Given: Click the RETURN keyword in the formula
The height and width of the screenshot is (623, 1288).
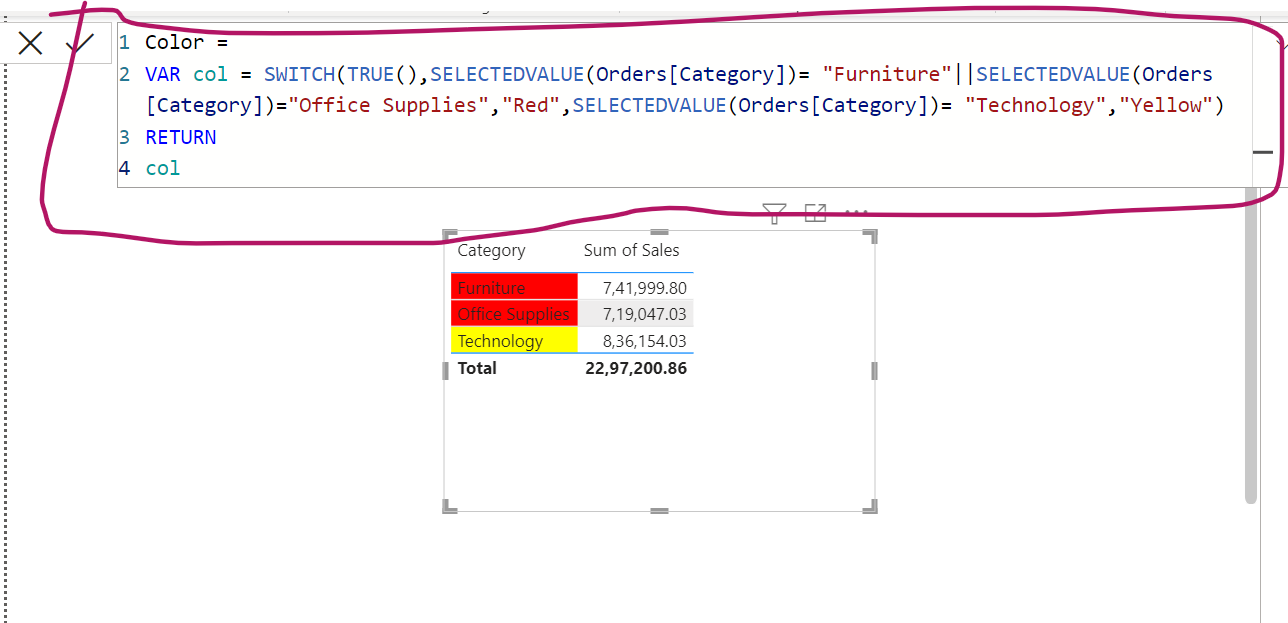Looking at the screenshot, I should (x=181, y=137).
